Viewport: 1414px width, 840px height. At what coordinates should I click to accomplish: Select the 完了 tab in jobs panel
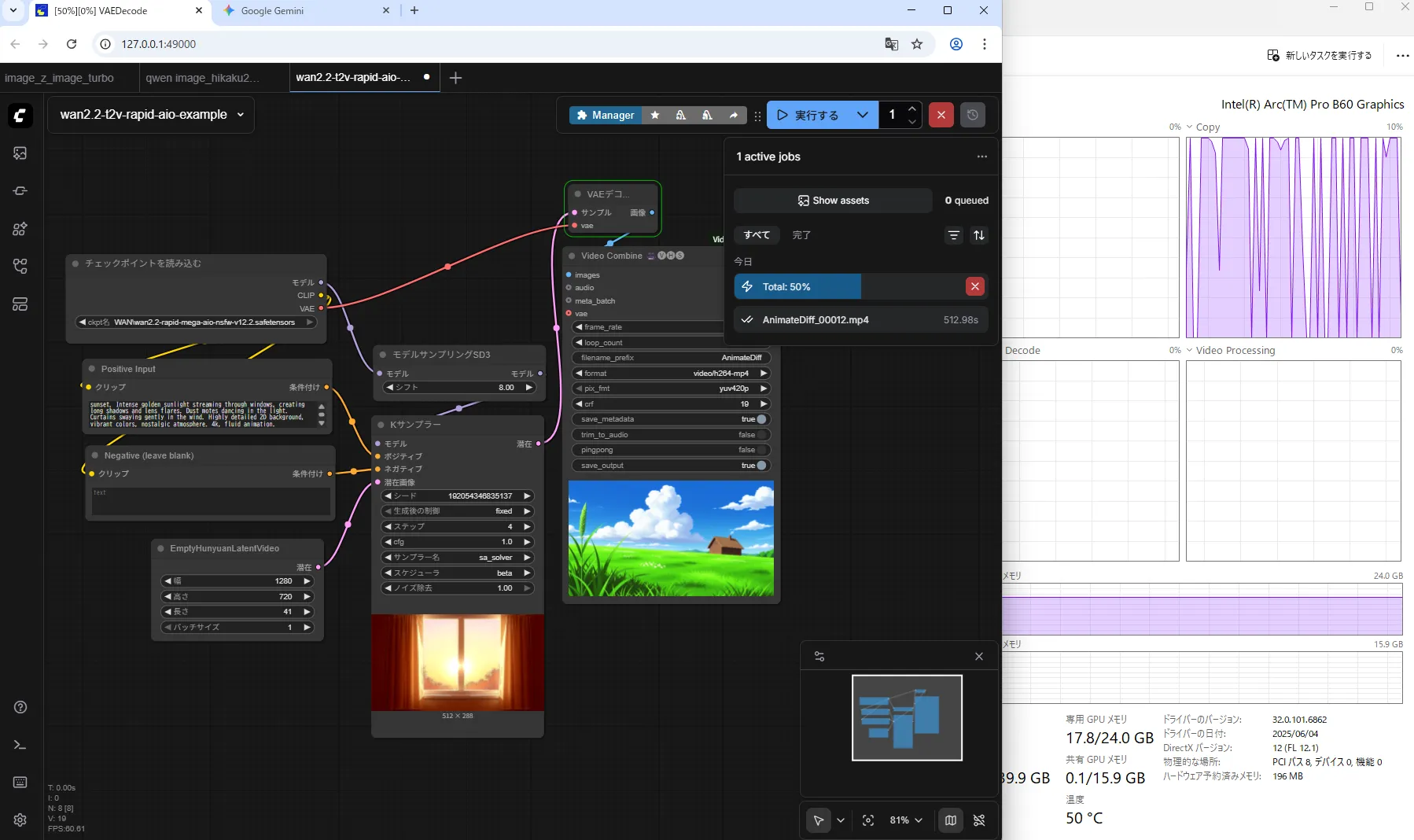[x=801, y=235]
